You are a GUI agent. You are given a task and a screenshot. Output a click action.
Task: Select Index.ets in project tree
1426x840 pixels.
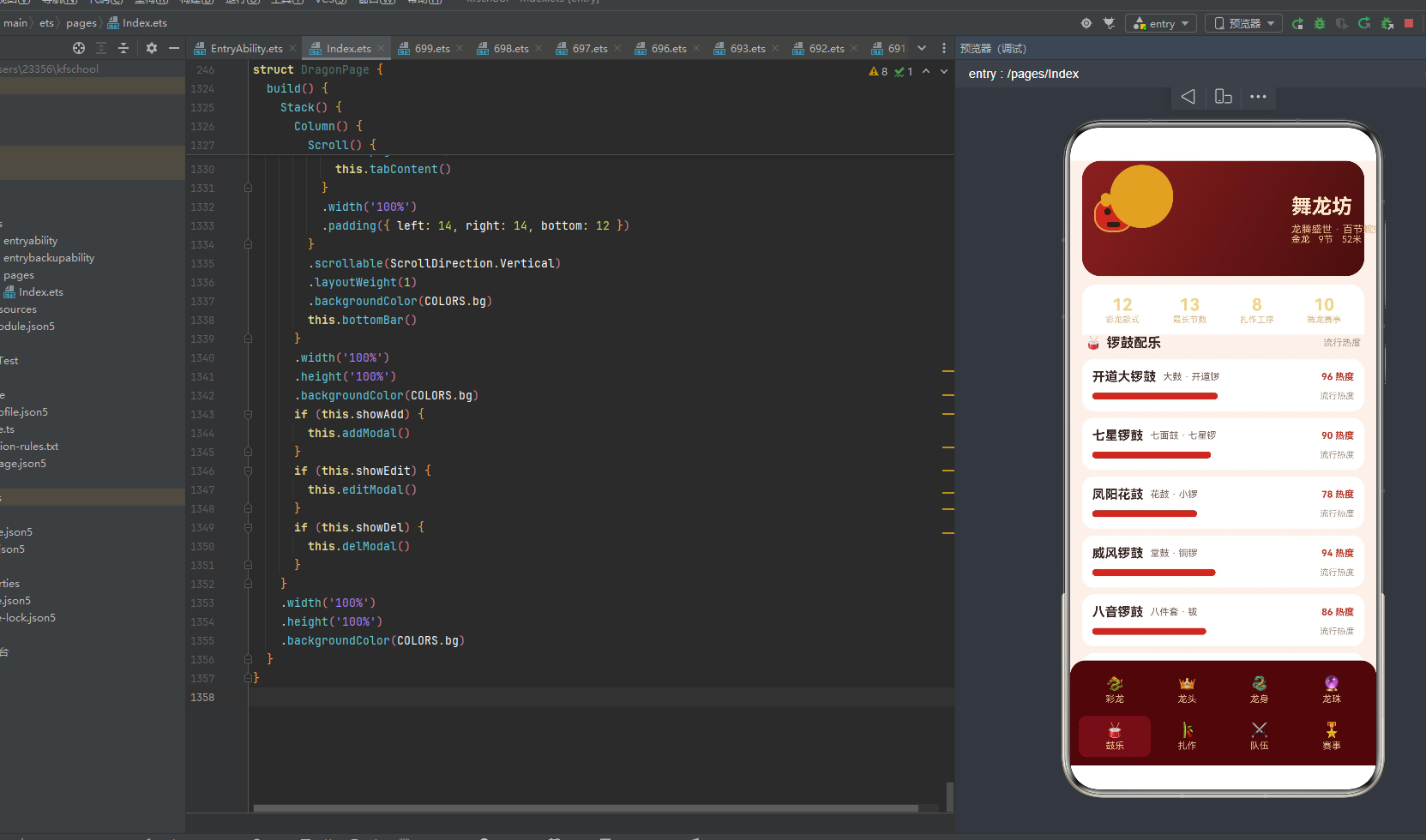33,292
